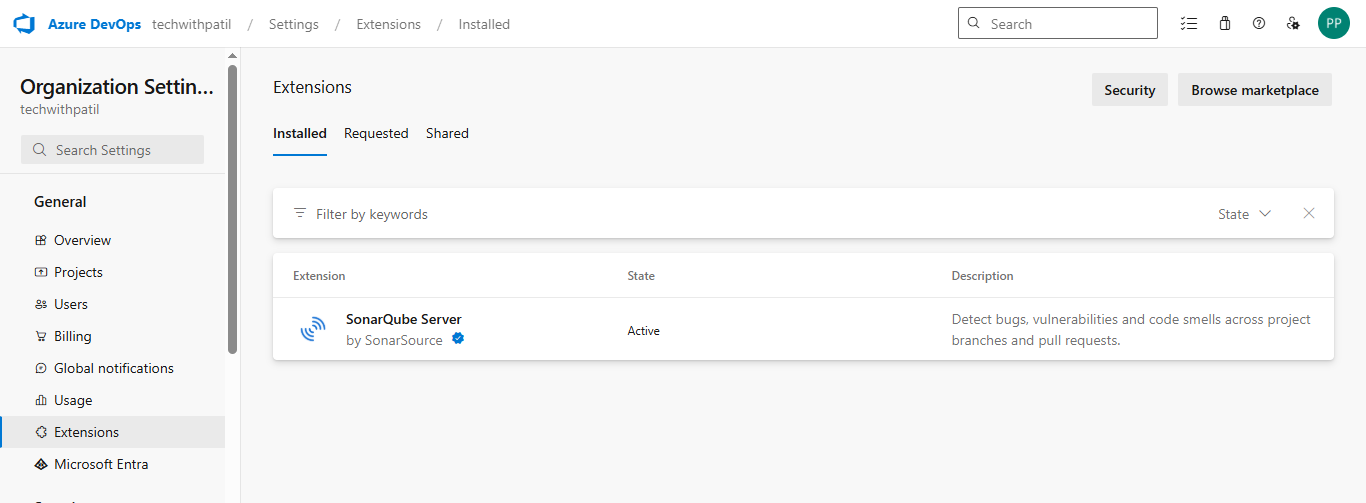Open the work items list icon
The height and width of the screenshot is (503, 1366).
click(1189, 24)
